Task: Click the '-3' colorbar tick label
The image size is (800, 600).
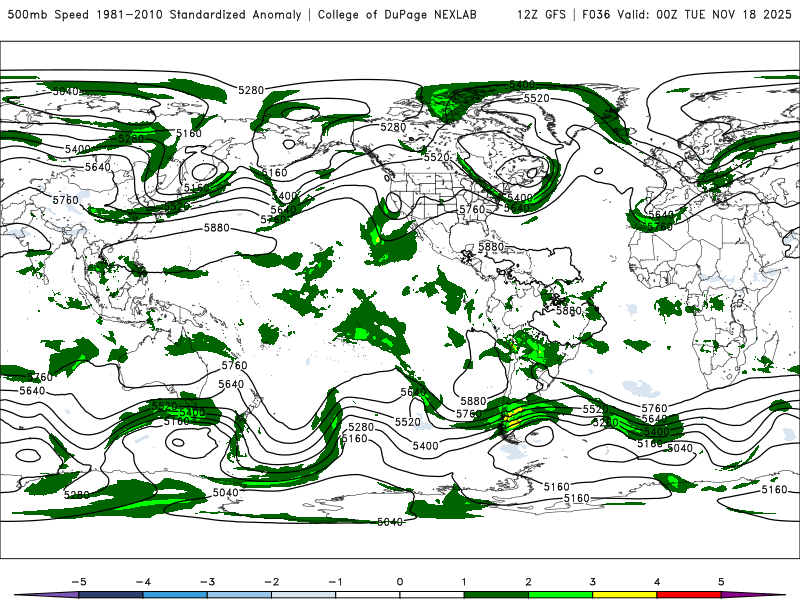Action: tap(207, 582)
